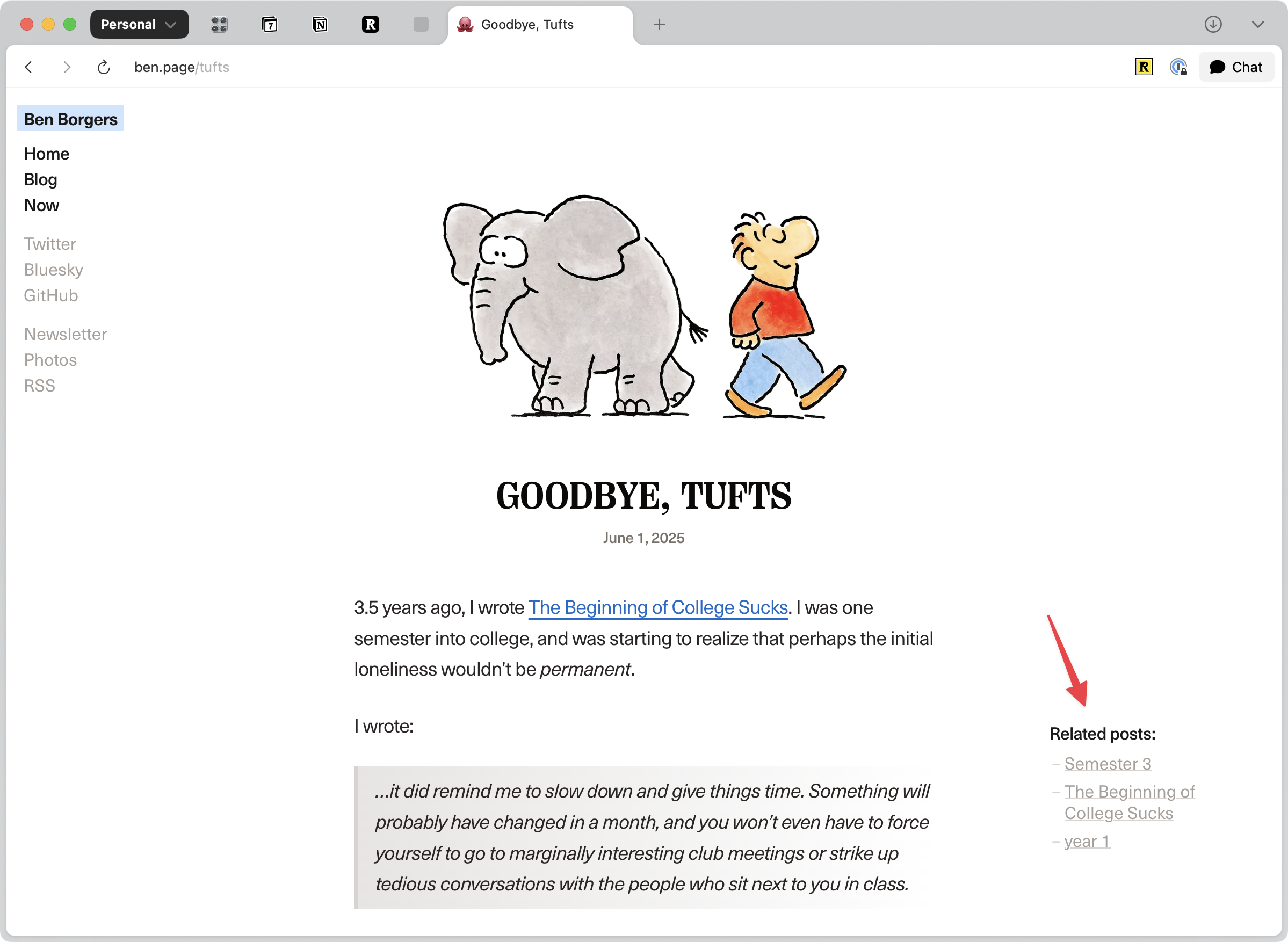Image resolution: width=1288 pixels, height=942 pixels.
Task: Click the browser back arrow
Action: (x=28, y=67)
